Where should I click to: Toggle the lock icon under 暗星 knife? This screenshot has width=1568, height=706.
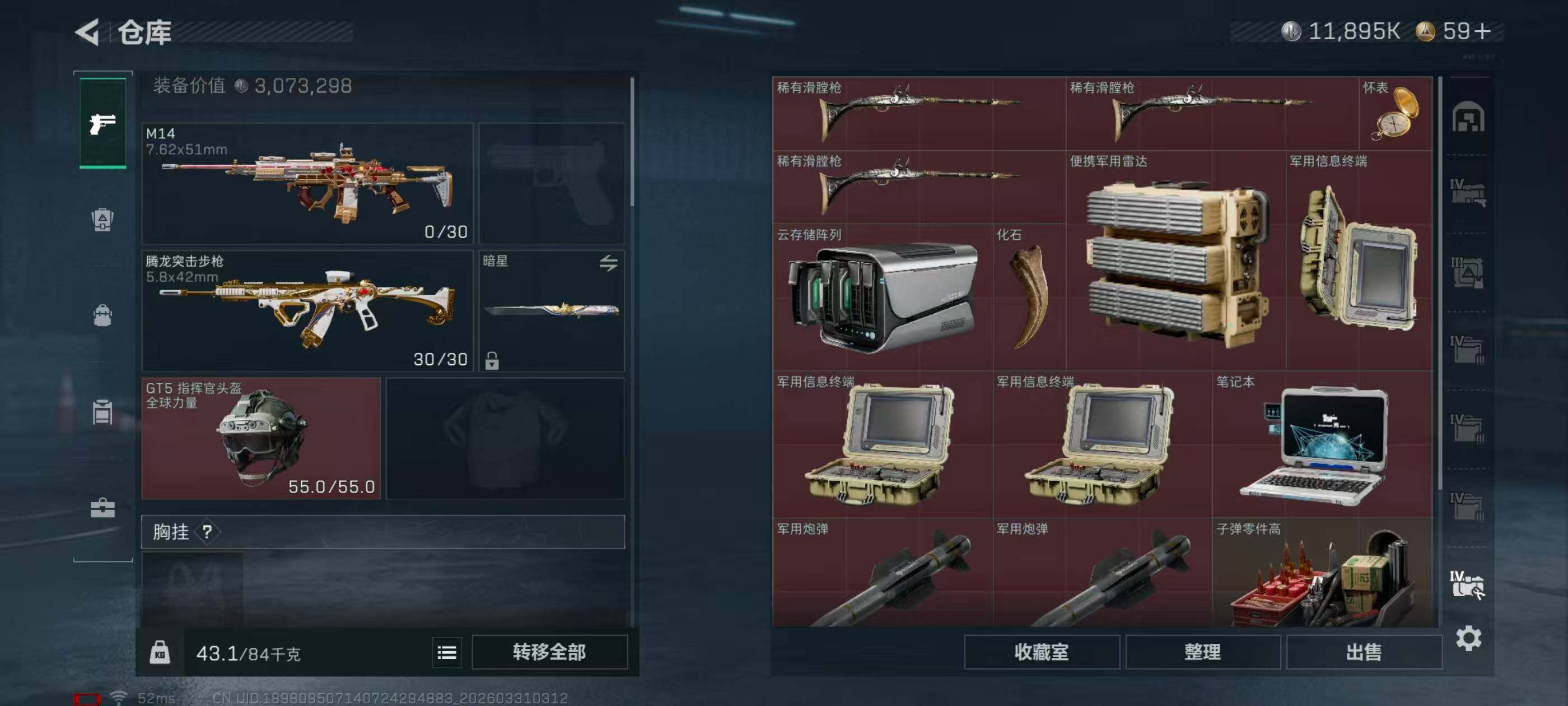tap(492, 361)
